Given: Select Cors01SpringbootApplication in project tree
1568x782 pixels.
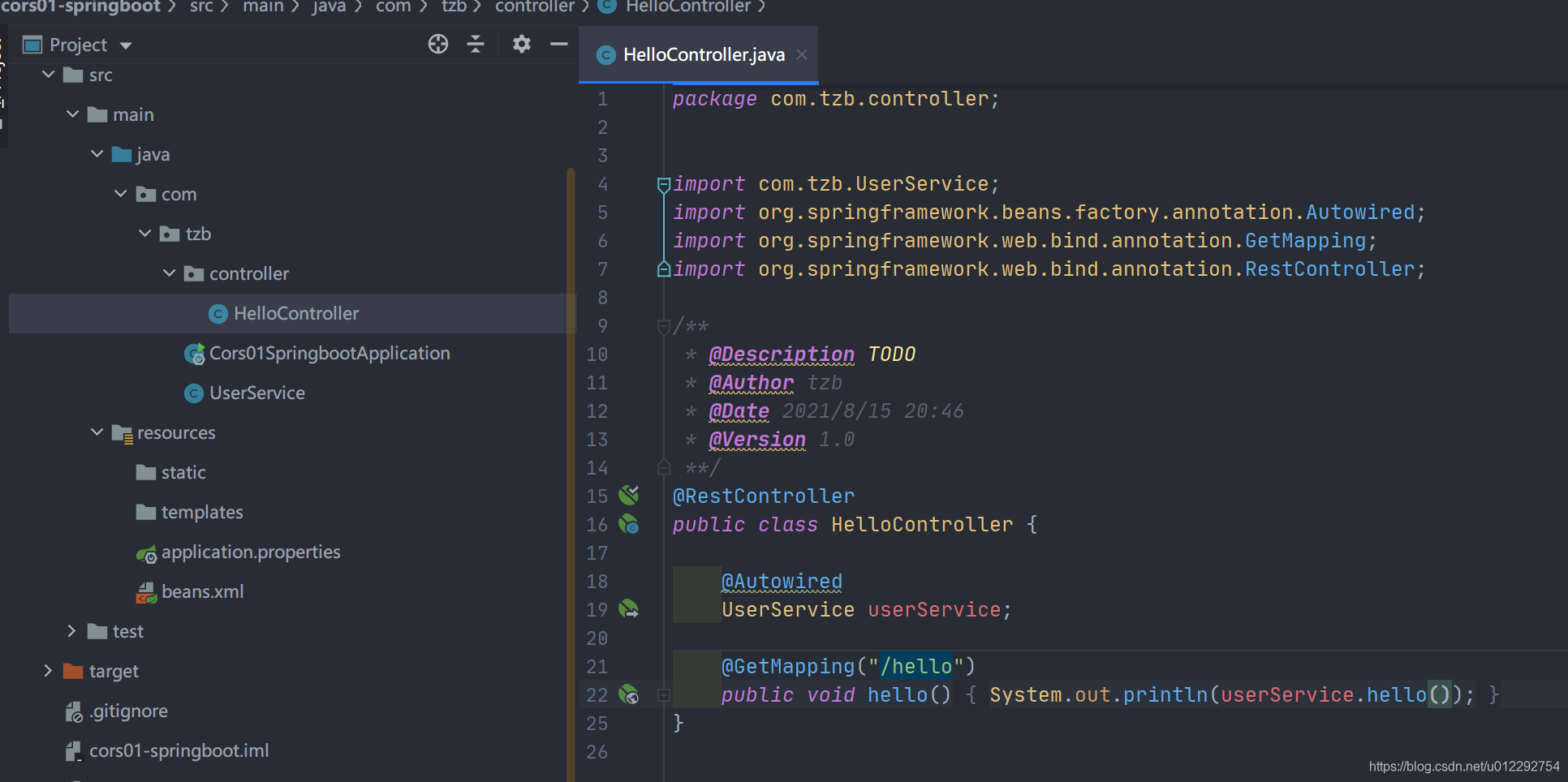Looking at the screenshot, I should [330, 353].
